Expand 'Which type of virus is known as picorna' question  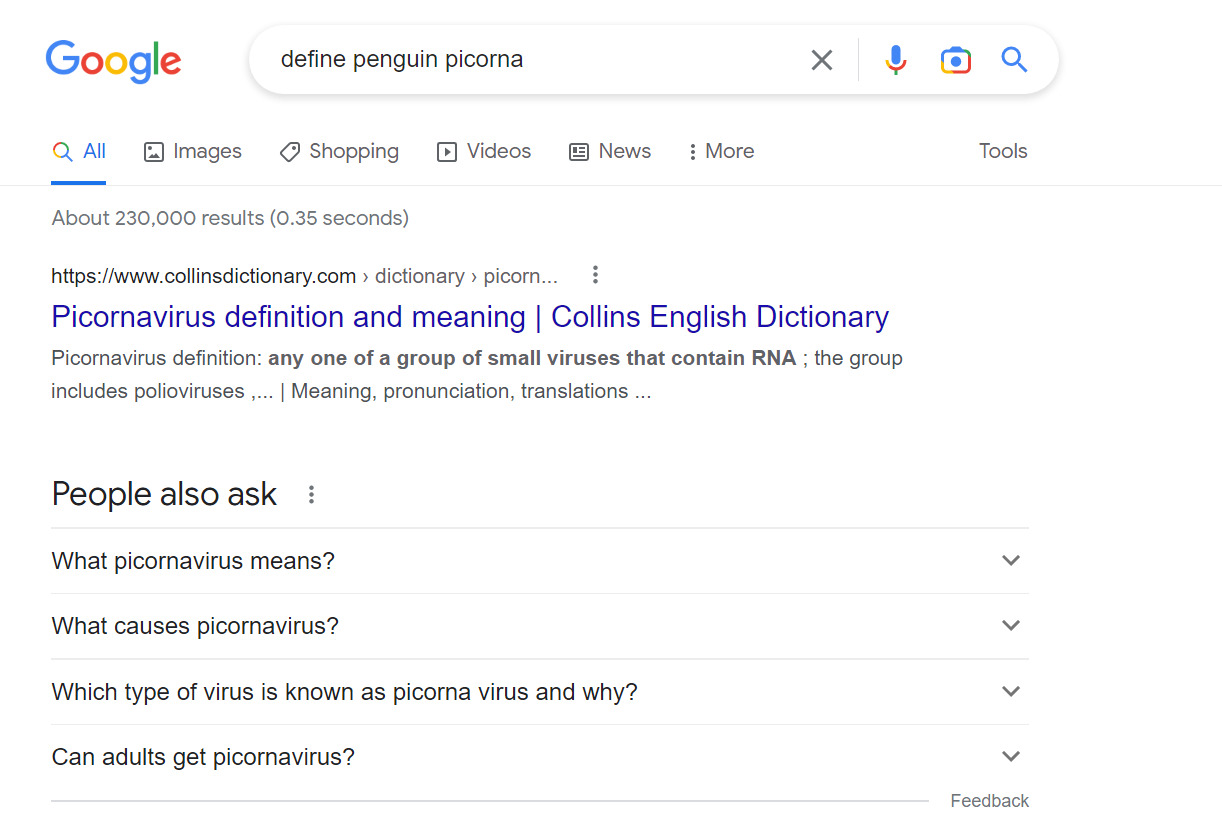coord(1011,691)
